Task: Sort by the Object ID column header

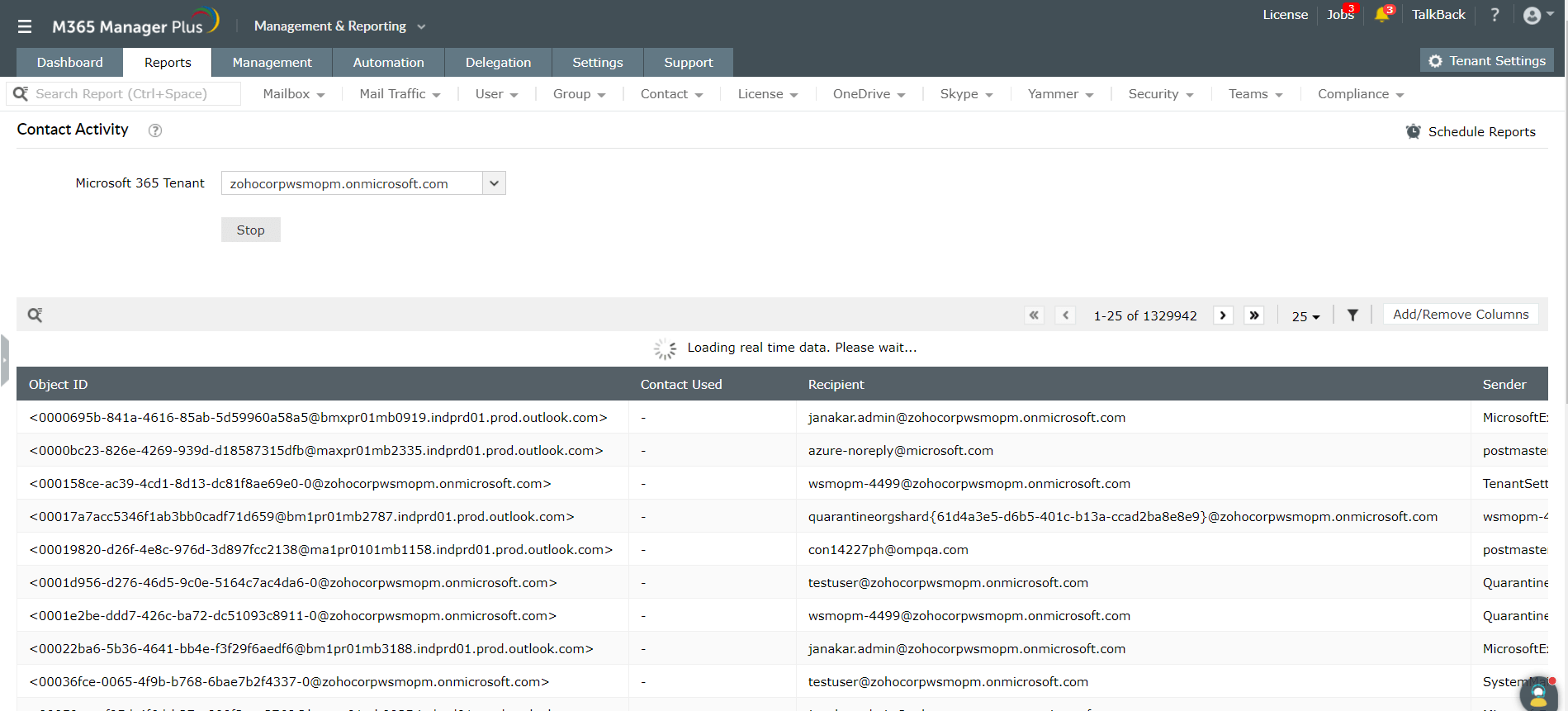Action: [x=58, y=385]
